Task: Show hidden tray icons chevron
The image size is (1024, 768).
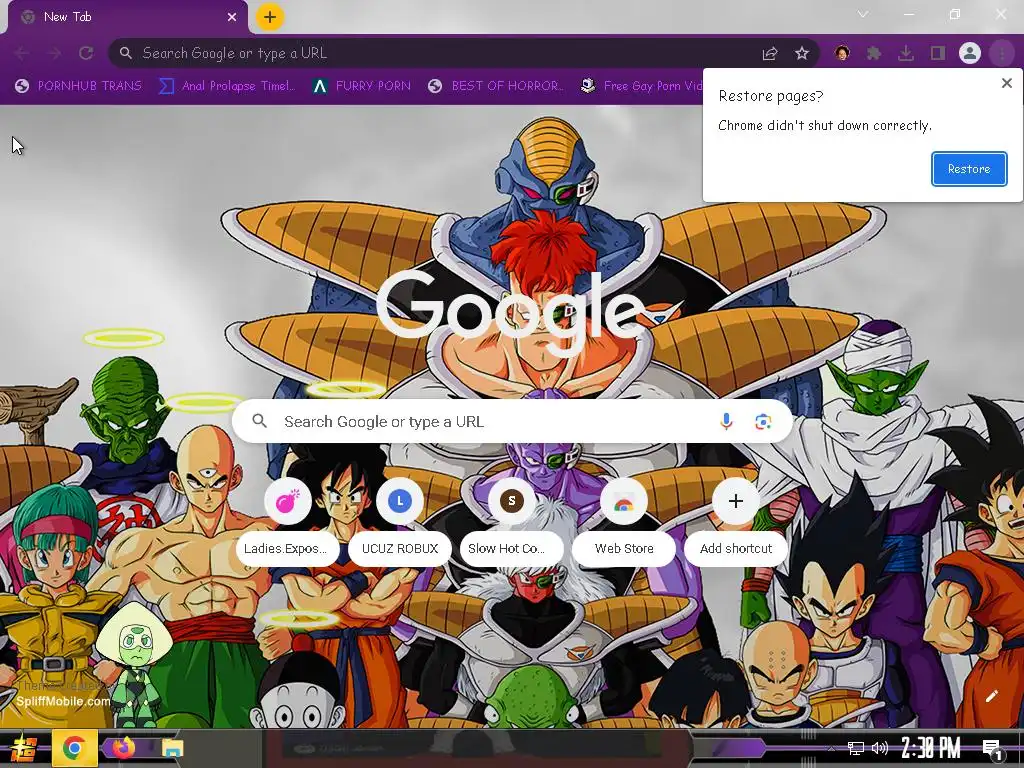Action: (831, 748)
